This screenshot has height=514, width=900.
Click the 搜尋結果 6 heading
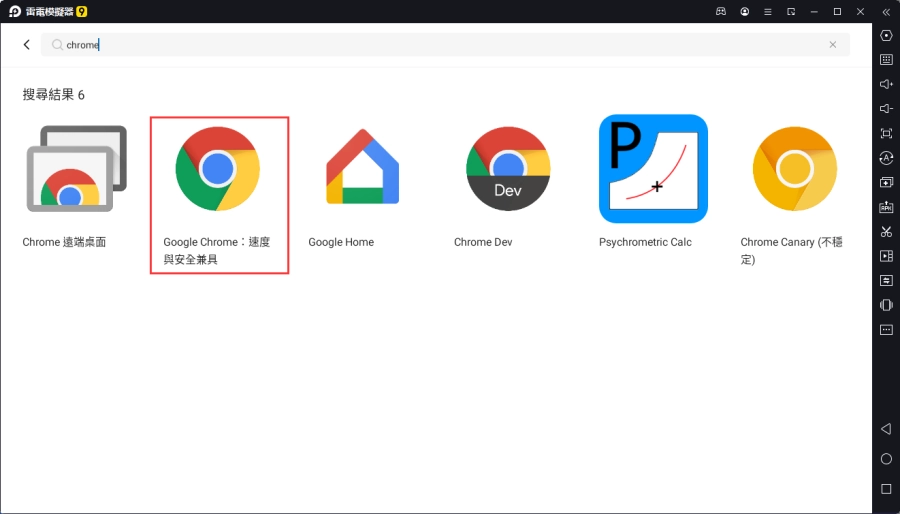click(53, 95)
